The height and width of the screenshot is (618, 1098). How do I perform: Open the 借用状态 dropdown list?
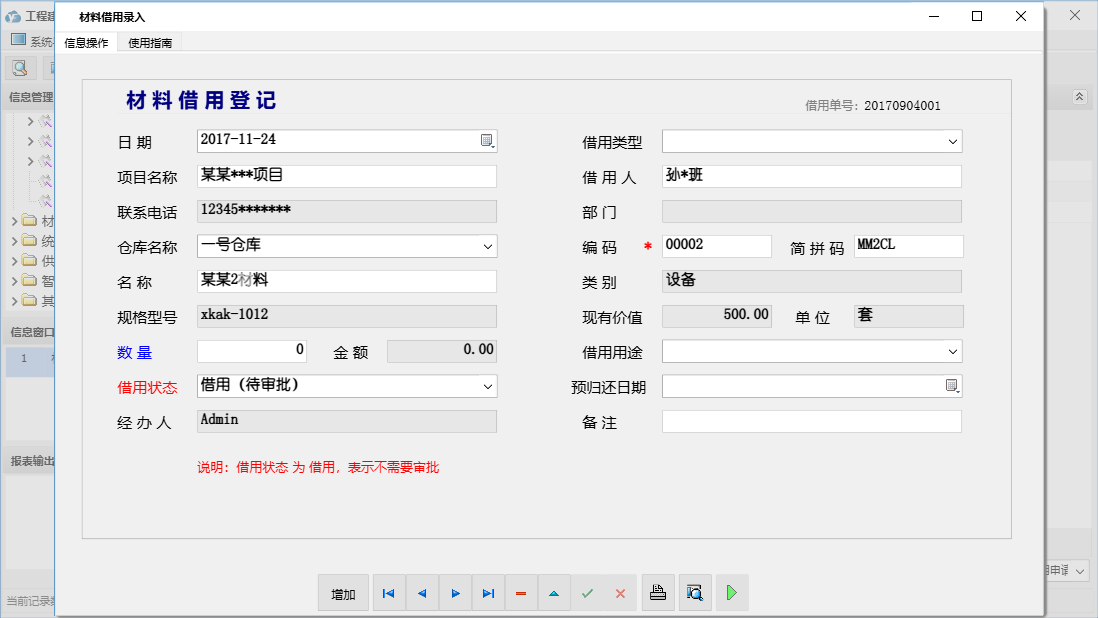click(x=487, y=386)
